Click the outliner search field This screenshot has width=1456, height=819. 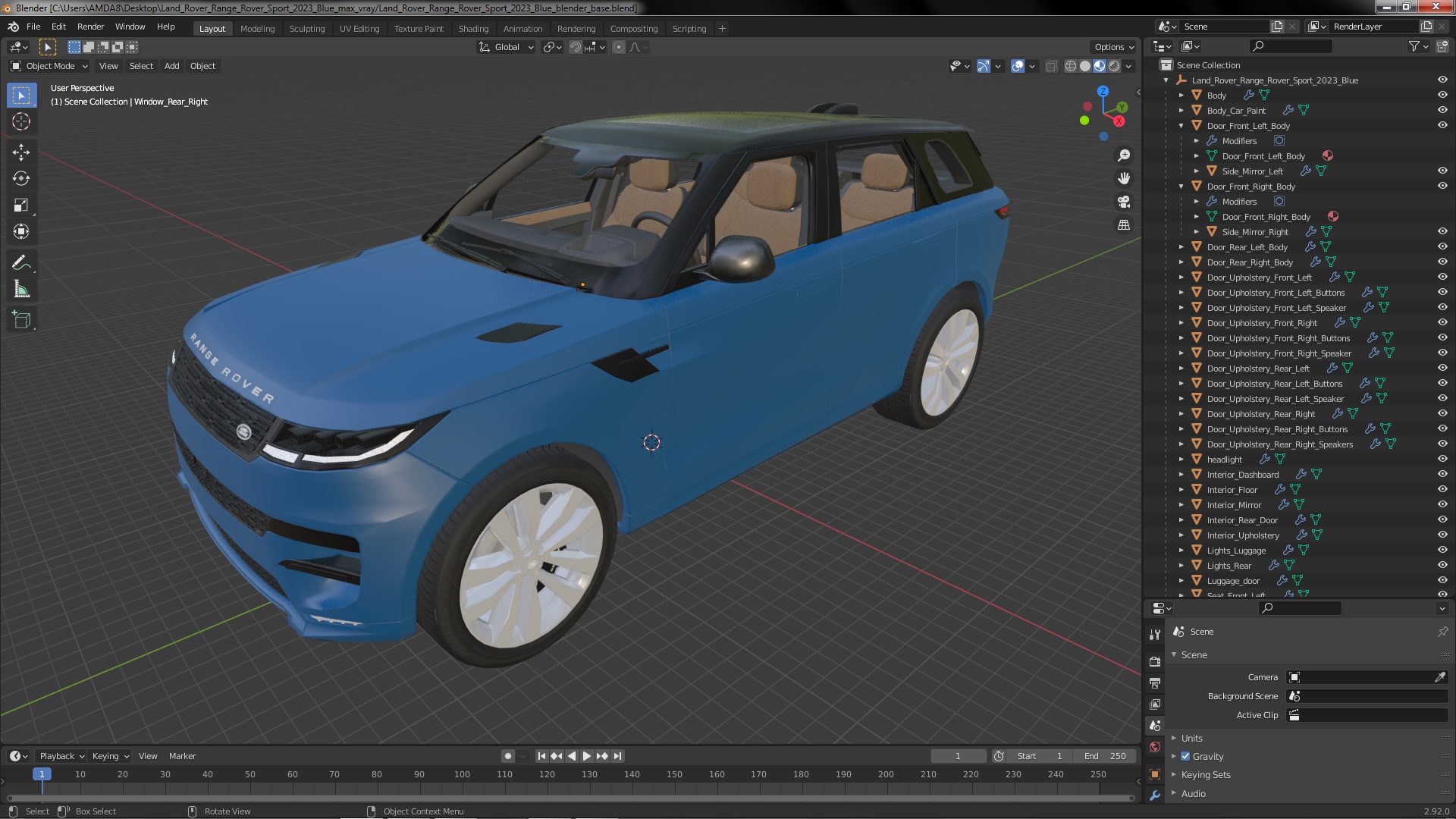point(1291,46)
